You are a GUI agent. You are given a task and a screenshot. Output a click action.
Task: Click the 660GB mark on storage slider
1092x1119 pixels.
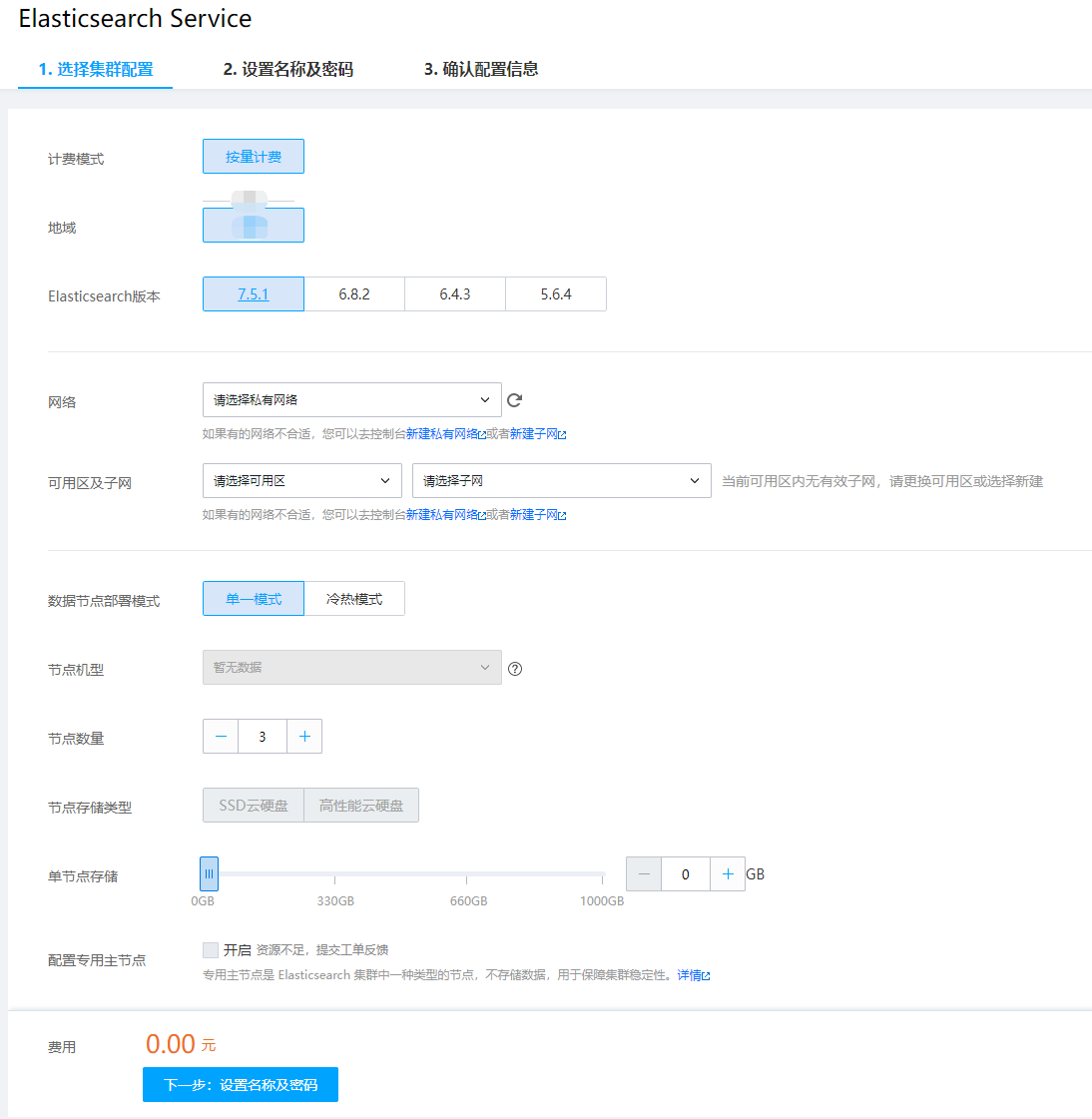pyautogui.click(x=468, y=900)
